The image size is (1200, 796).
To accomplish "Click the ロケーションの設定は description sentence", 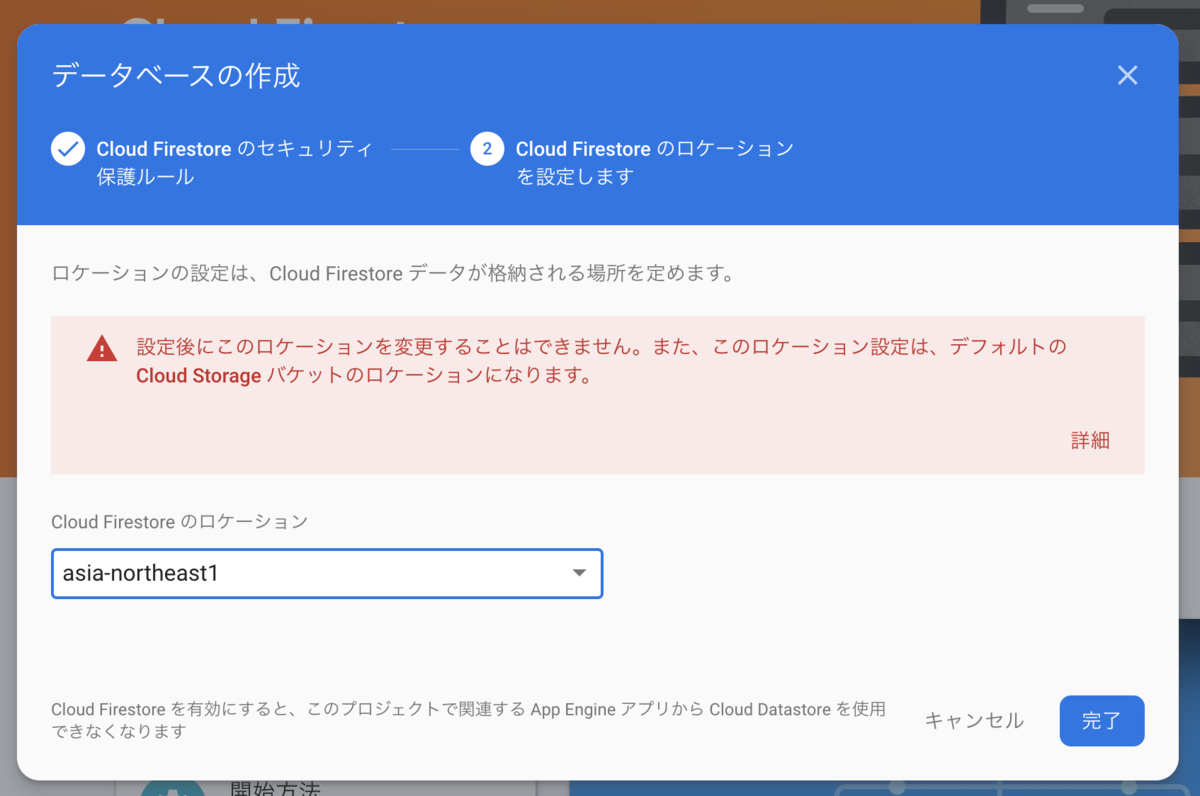I will click(393, 273).
